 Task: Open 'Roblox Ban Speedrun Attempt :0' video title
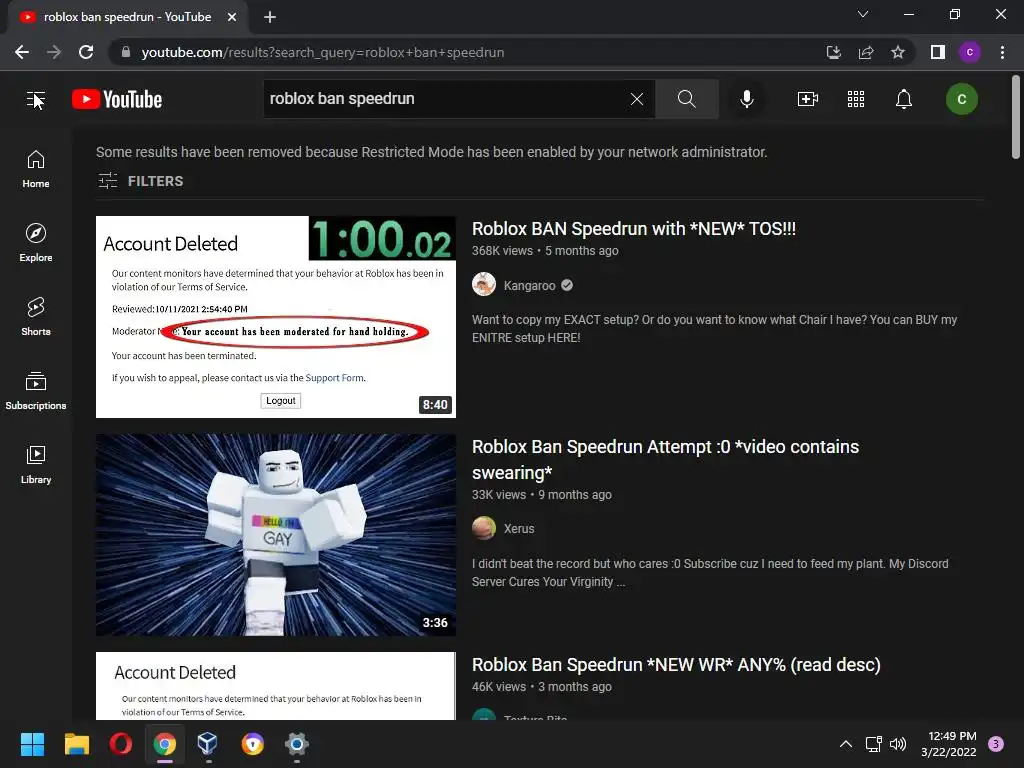pos(665,459)
